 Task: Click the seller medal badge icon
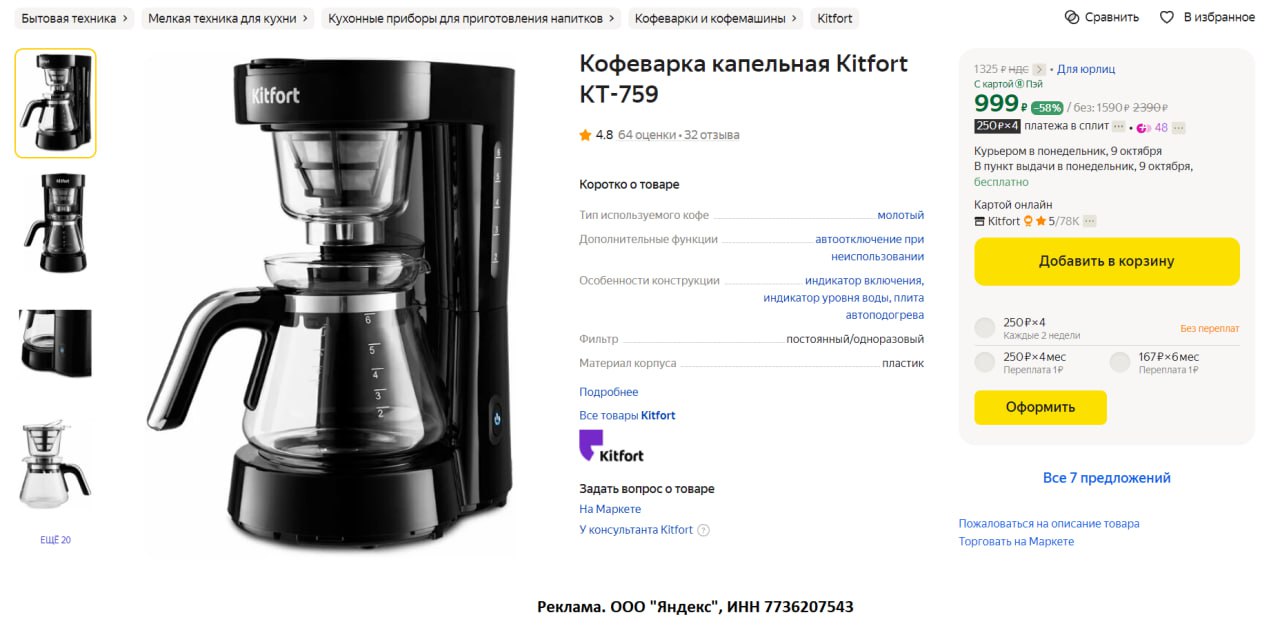[1028, 221]
